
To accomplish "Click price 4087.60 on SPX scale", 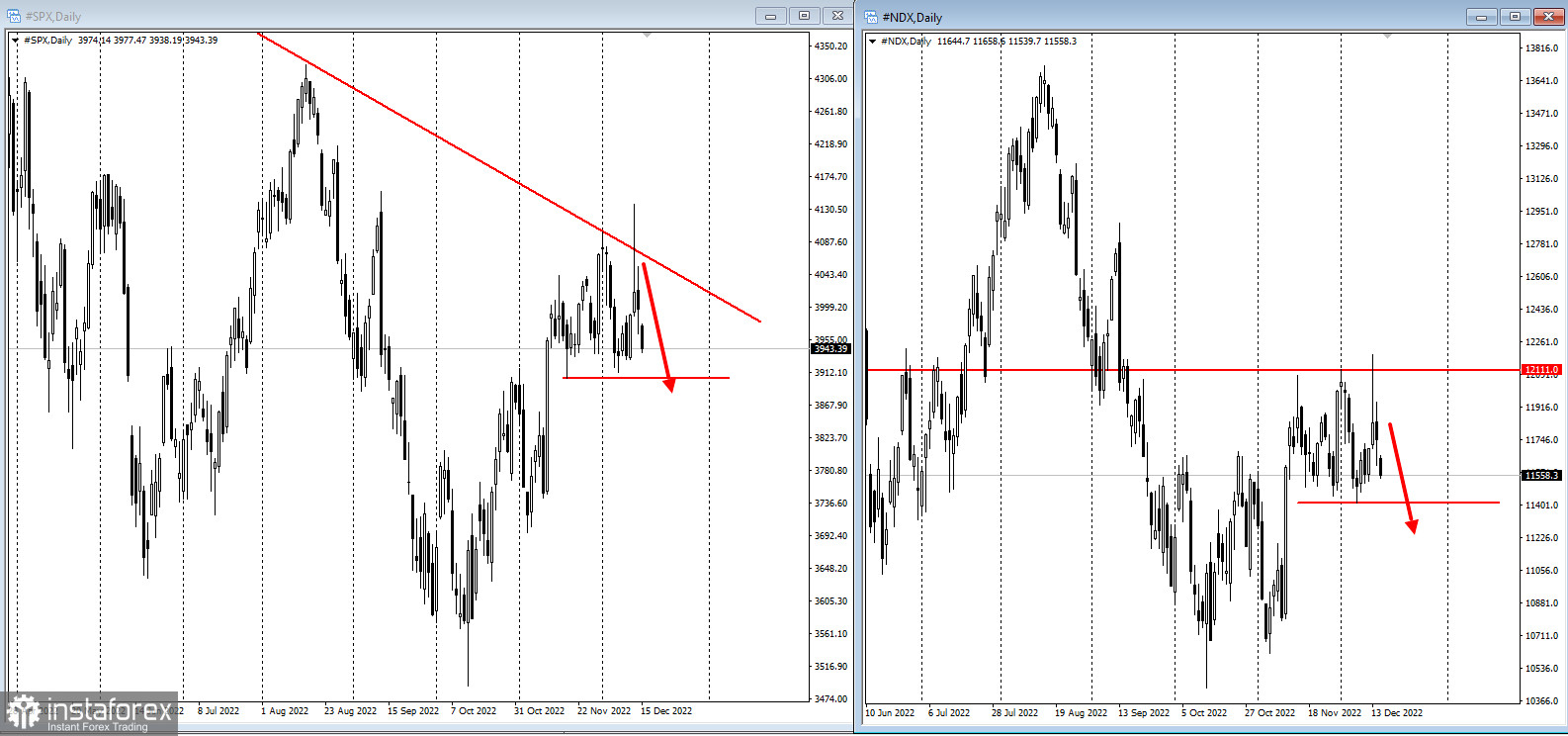I will click(x=830, y=242).
